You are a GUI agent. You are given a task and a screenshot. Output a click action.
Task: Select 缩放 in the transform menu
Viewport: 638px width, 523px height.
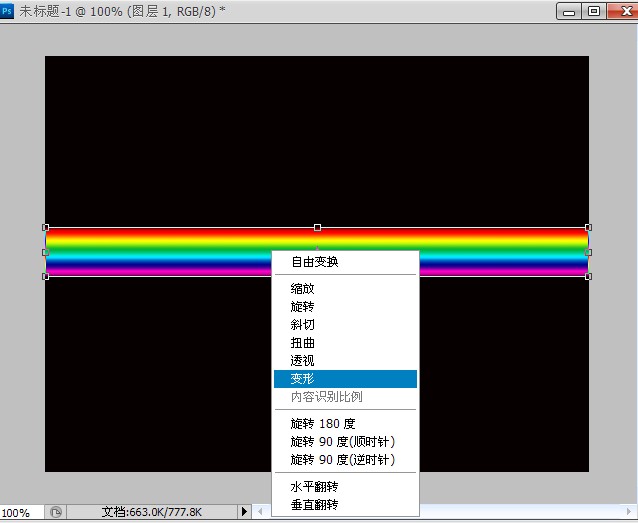345,289
